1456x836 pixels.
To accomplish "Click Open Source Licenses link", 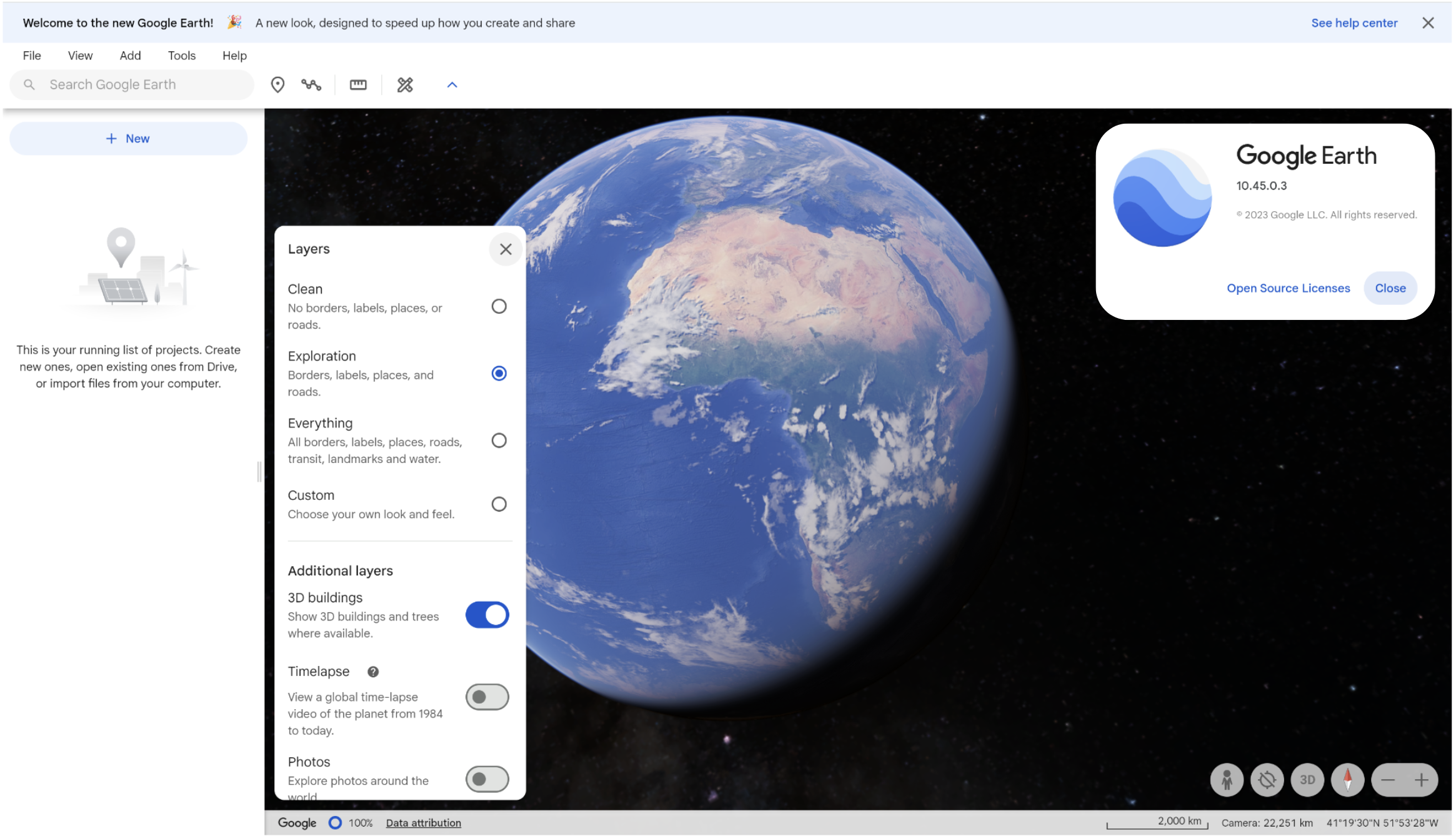I will [x=1288, y=288].
